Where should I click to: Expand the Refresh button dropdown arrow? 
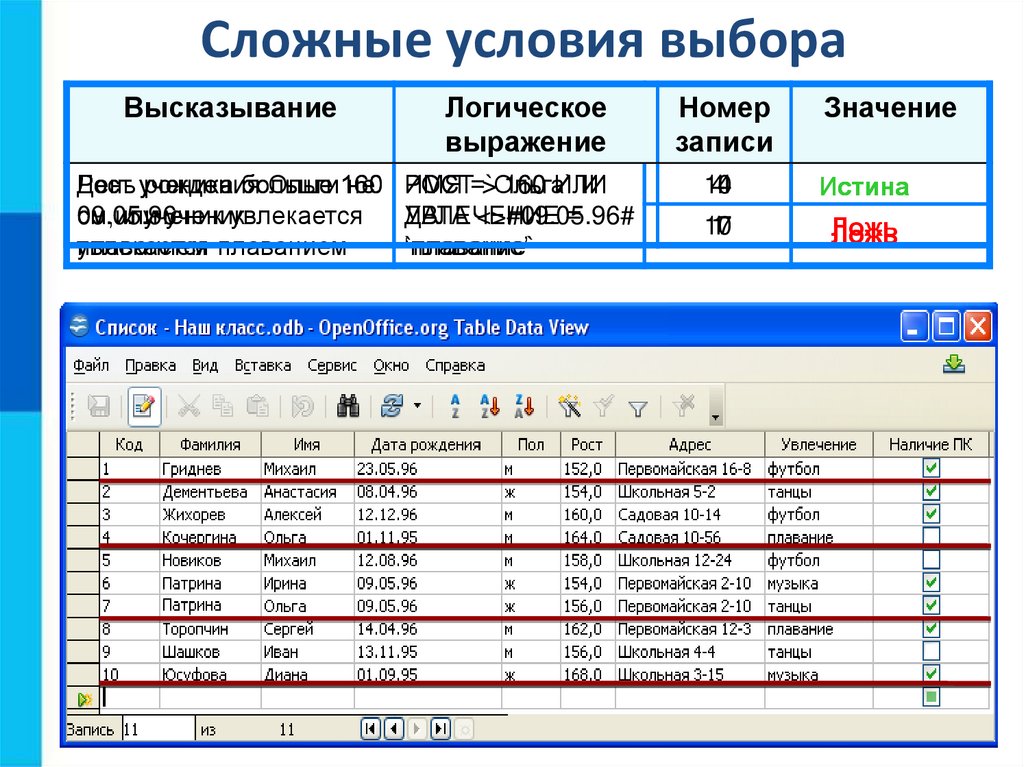(417, 407)
